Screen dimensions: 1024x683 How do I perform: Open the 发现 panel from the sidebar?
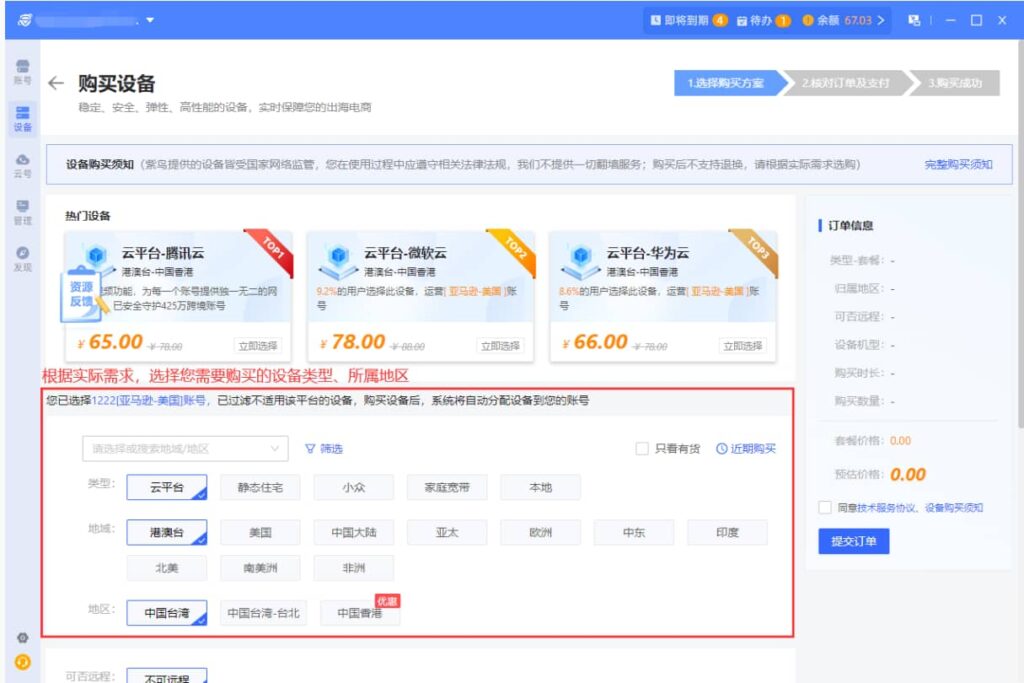[x=22, y=258]
